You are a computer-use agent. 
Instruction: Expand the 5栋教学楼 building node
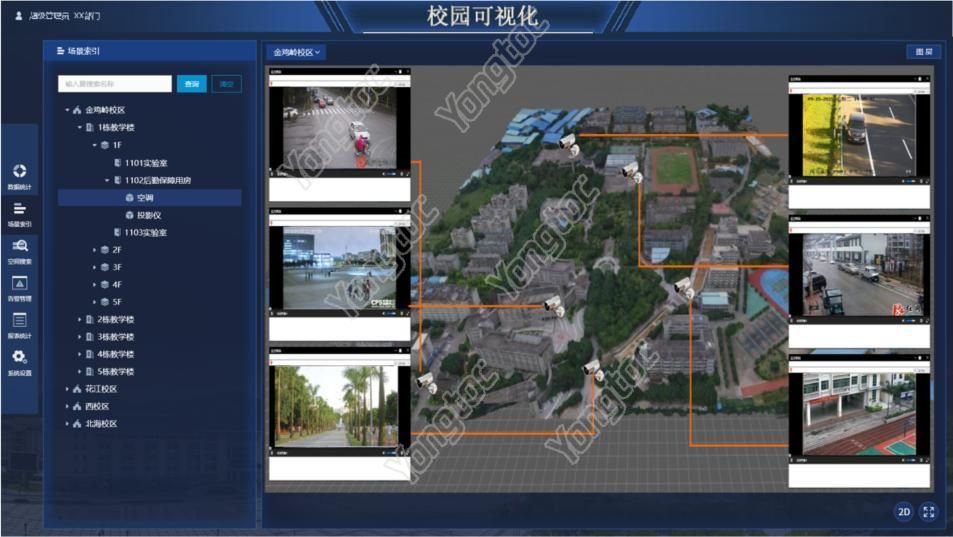pyautogui.click(x=80, y=372)
